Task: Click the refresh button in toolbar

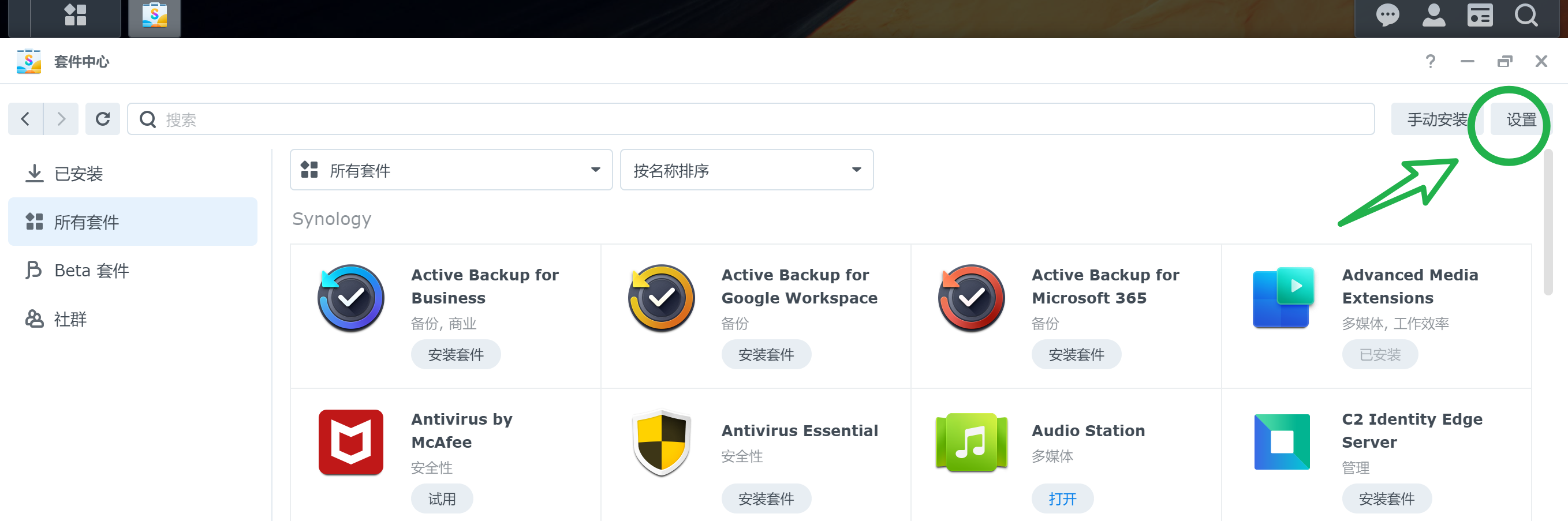Action: pyautogui.click(x=102, y=119)
